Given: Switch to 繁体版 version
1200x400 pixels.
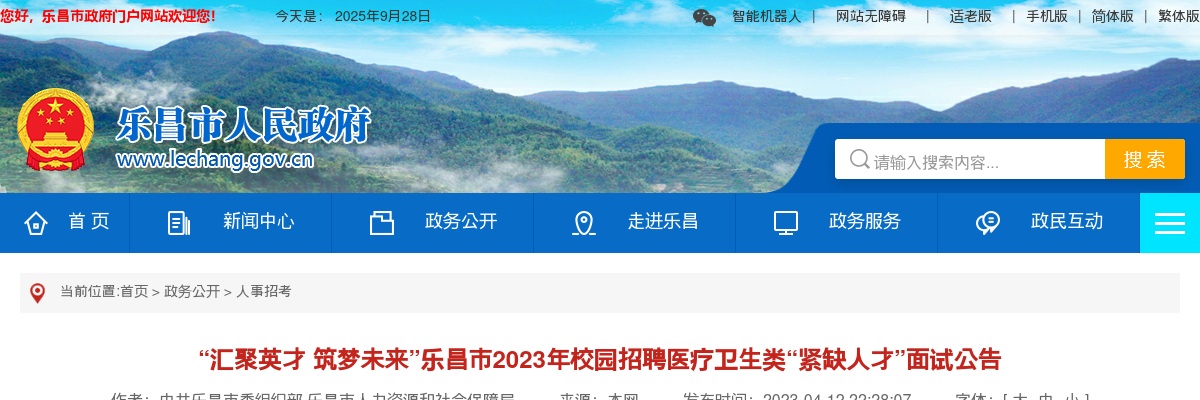Looking at the screenshot, I should tap(1178, 16).
